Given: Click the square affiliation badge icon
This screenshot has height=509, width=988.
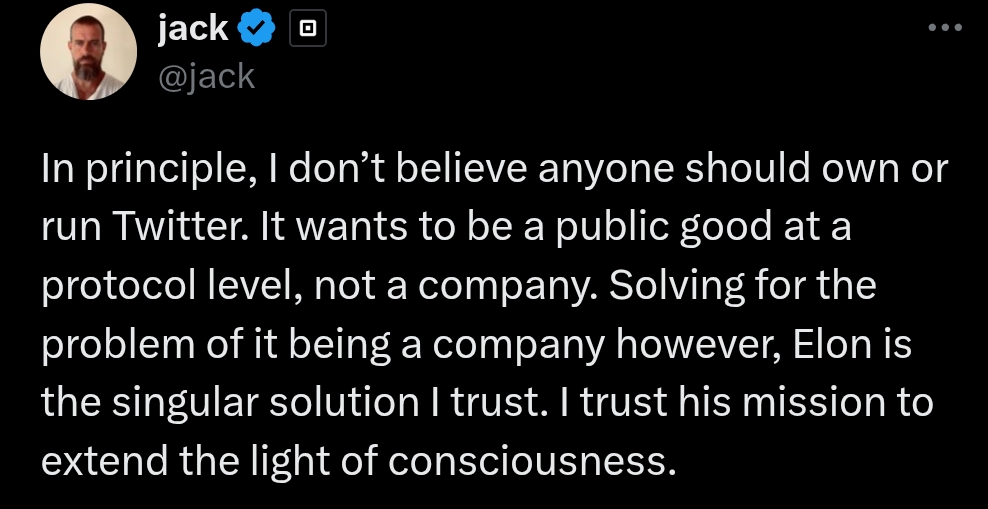Looking at the screenshot, I should click(x=307, y=31).
